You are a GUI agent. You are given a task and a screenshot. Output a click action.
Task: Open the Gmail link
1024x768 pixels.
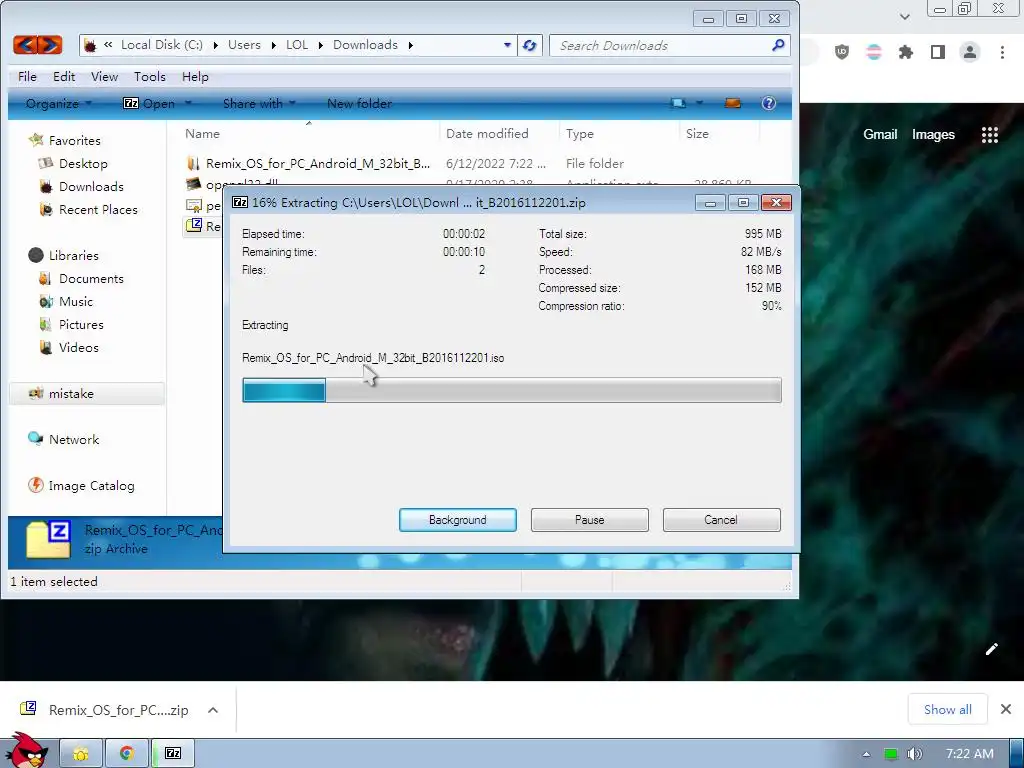880,135
